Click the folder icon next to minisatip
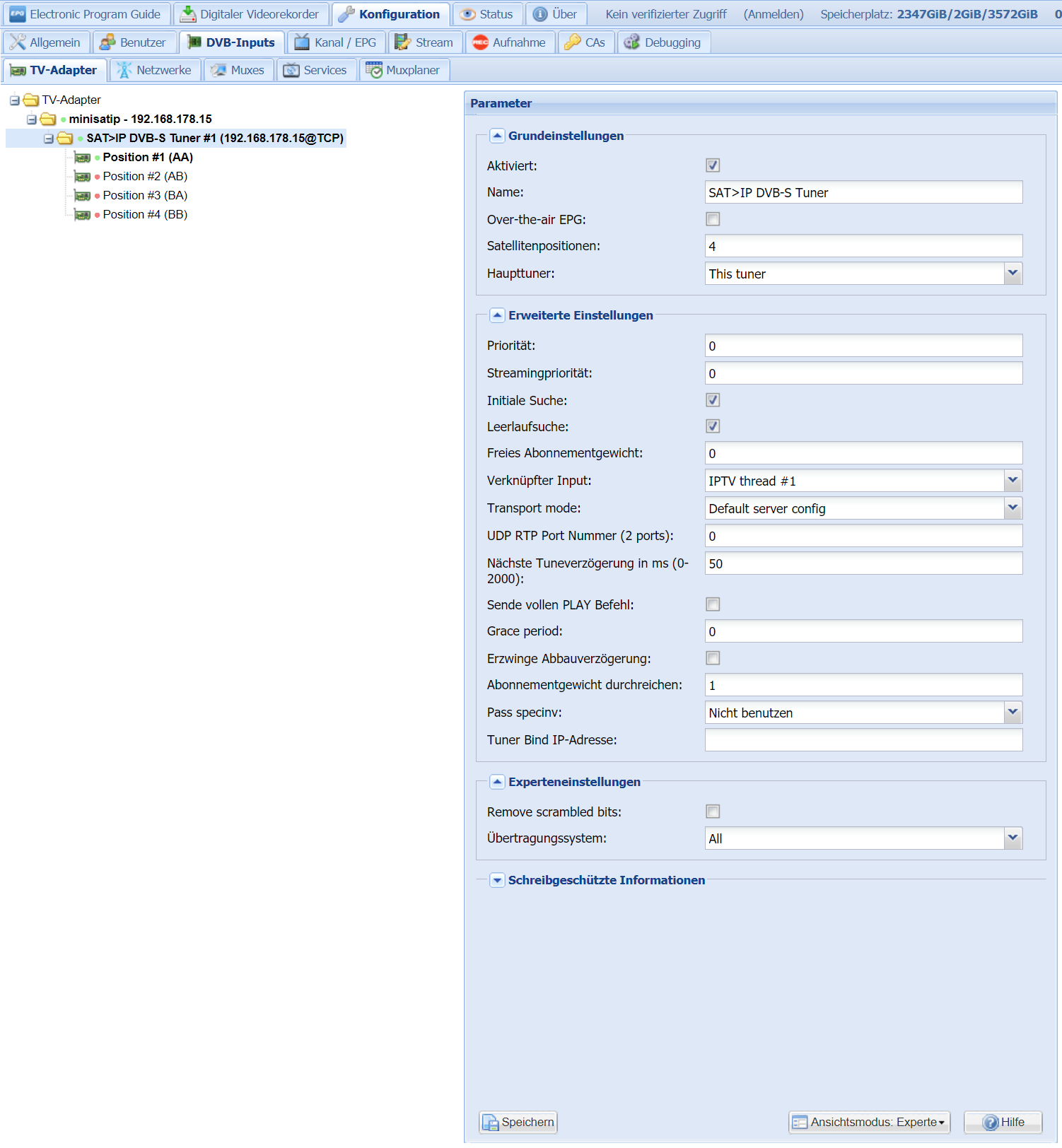 (x=48, y=119)
